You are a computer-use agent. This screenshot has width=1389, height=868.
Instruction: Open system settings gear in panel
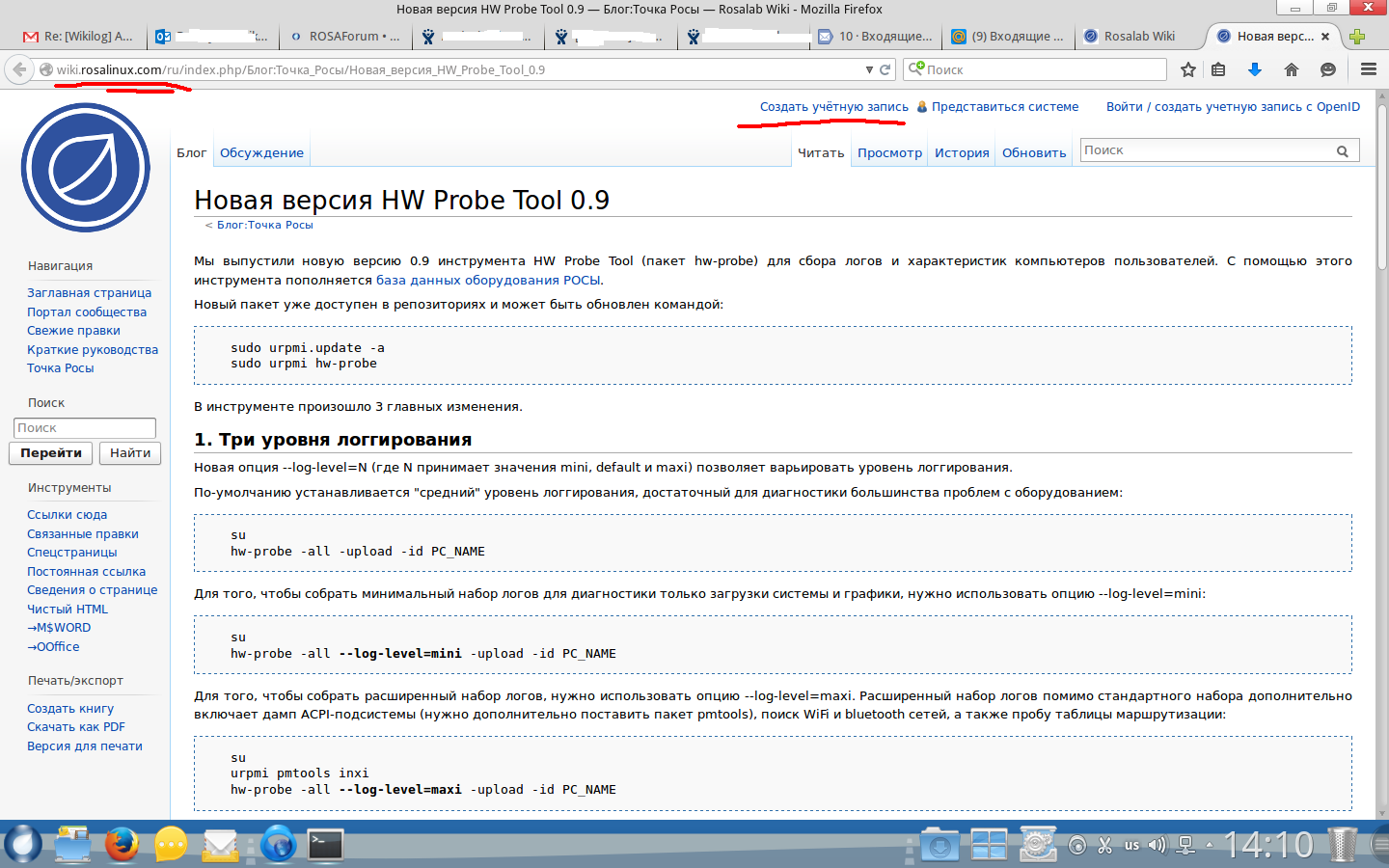point(1037,845)
